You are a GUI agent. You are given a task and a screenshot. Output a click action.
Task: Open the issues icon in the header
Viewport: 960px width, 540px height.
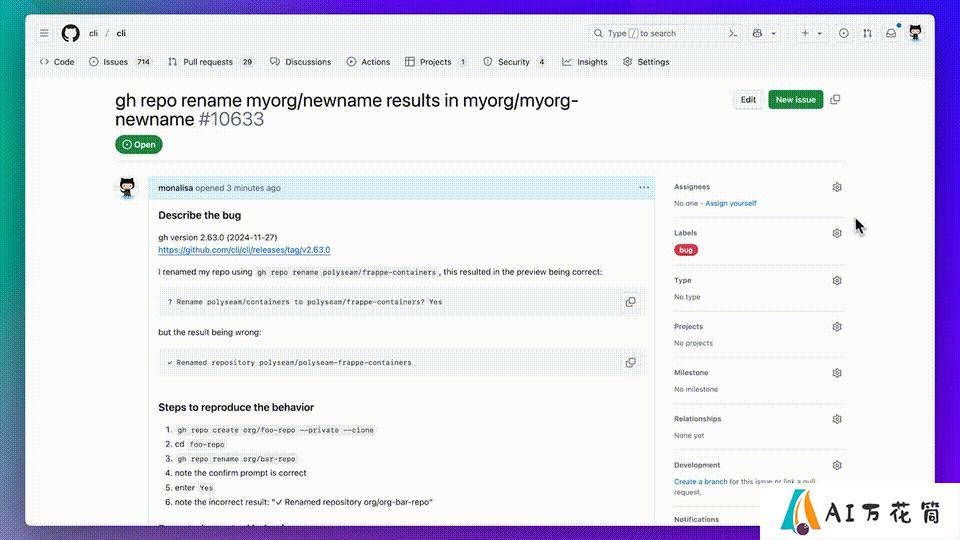coord(844,33)
